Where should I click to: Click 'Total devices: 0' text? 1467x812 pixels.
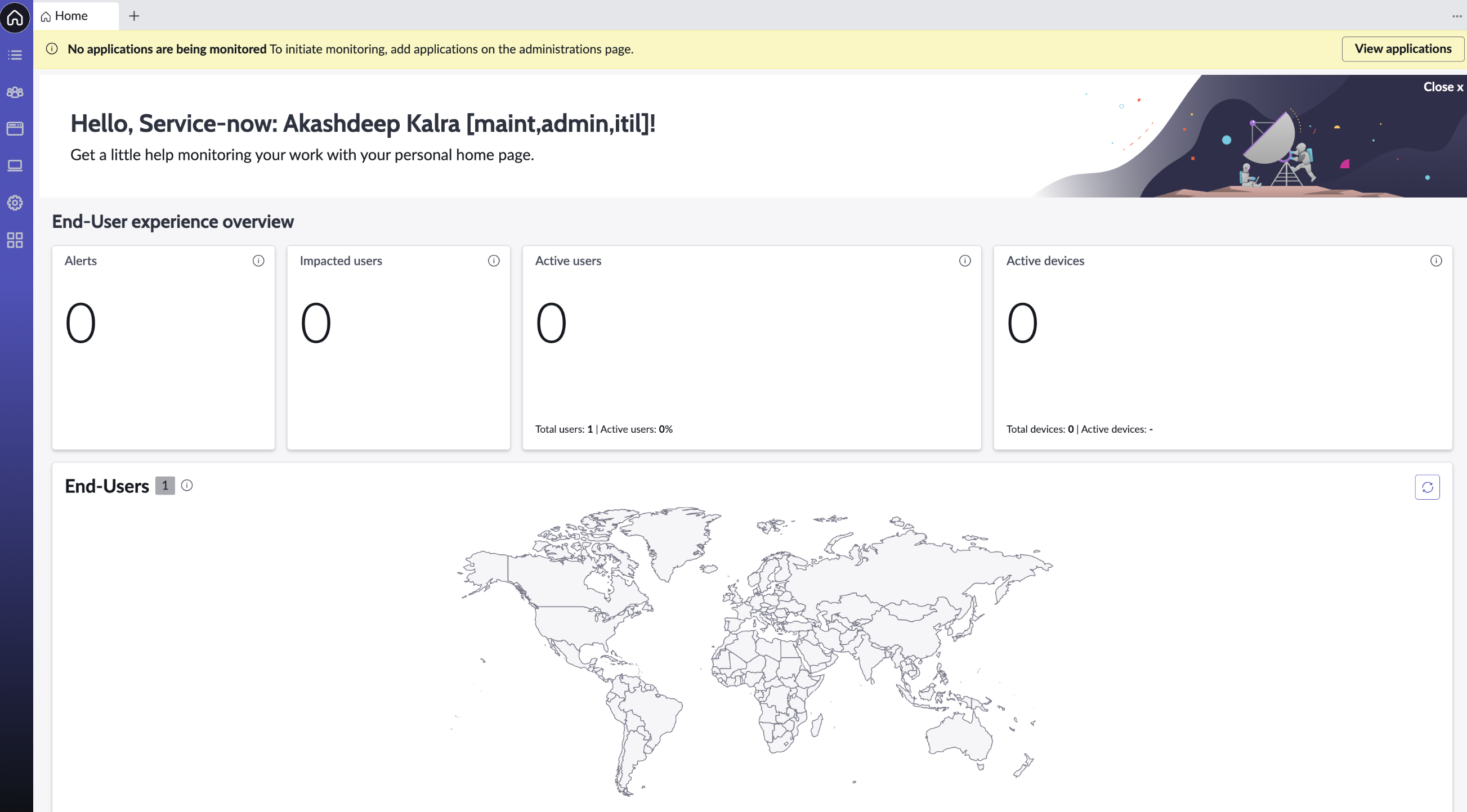1040,429
